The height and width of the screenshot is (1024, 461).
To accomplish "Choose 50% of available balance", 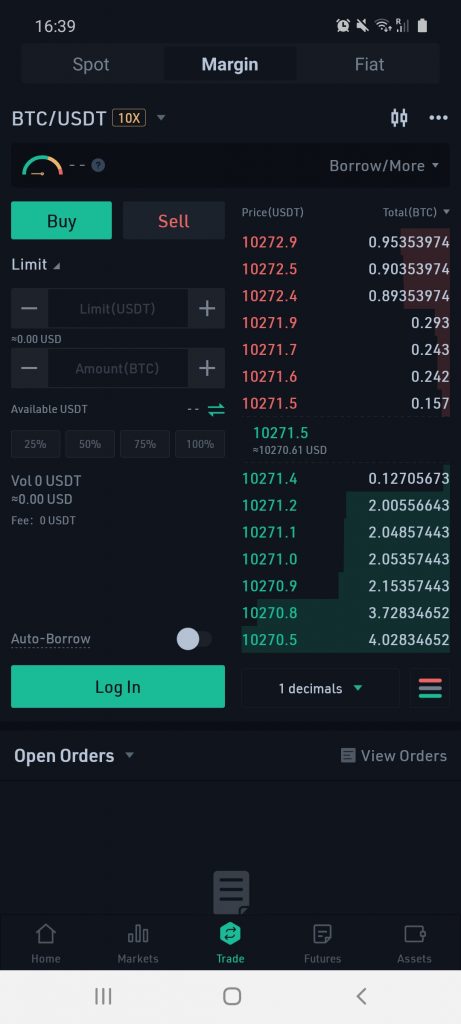I will [90, 444].
